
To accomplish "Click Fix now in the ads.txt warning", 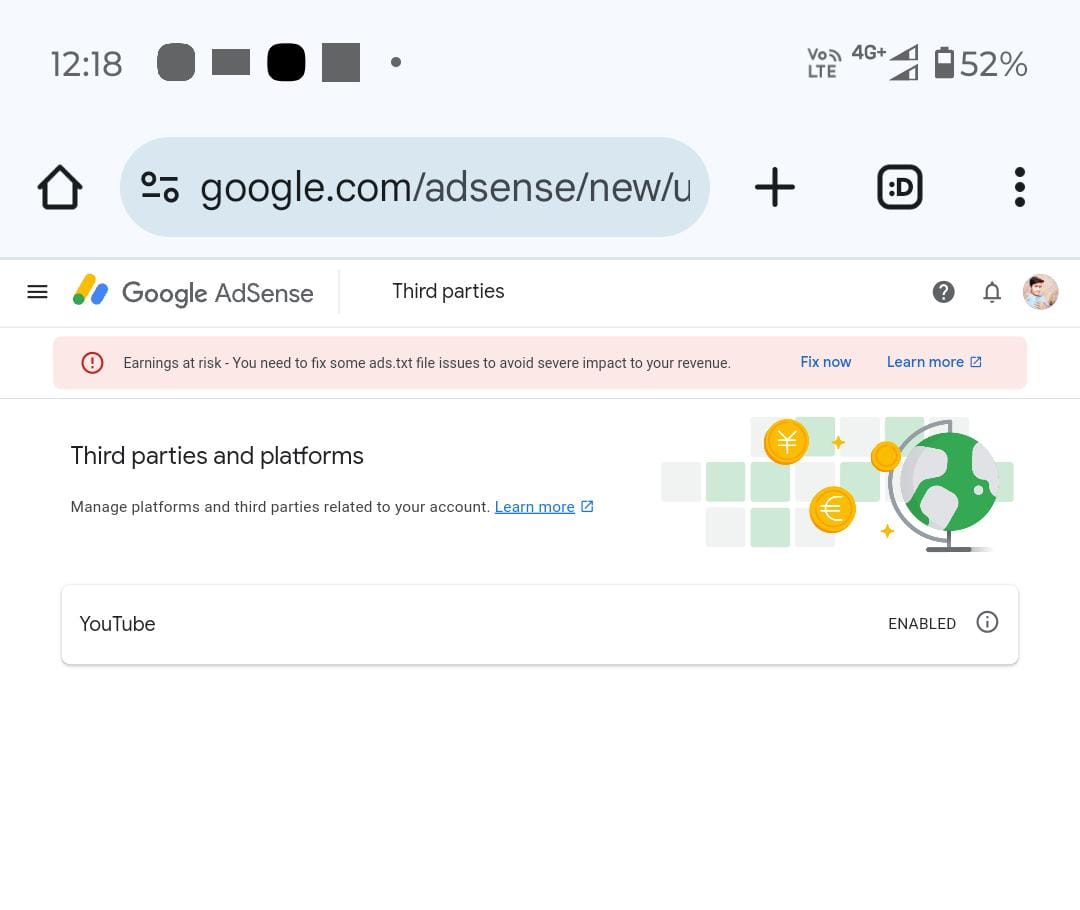I will pyautogui.click(x=825, y=362).
